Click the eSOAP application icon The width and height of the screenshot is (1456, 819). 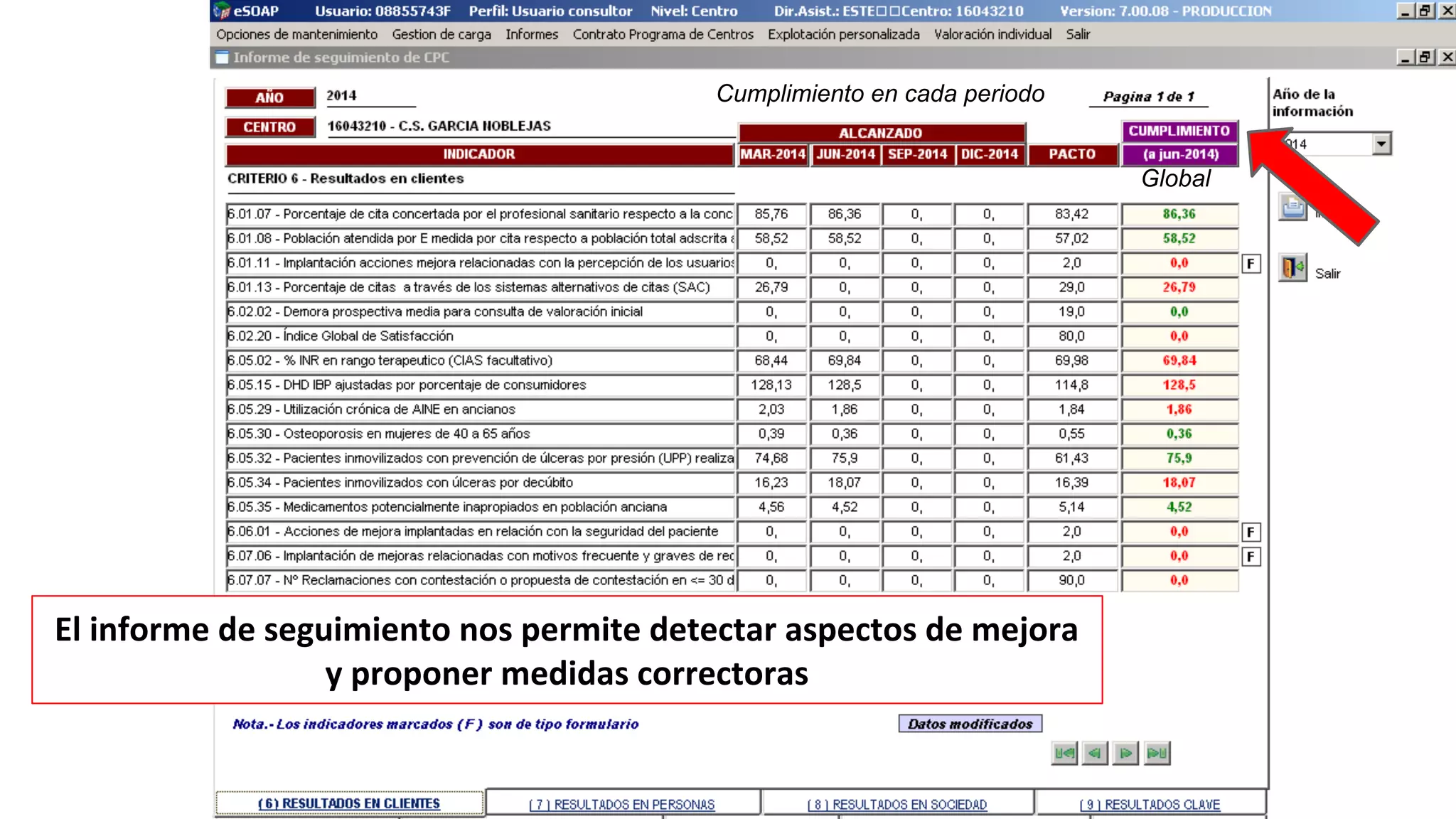coord(222,11)
